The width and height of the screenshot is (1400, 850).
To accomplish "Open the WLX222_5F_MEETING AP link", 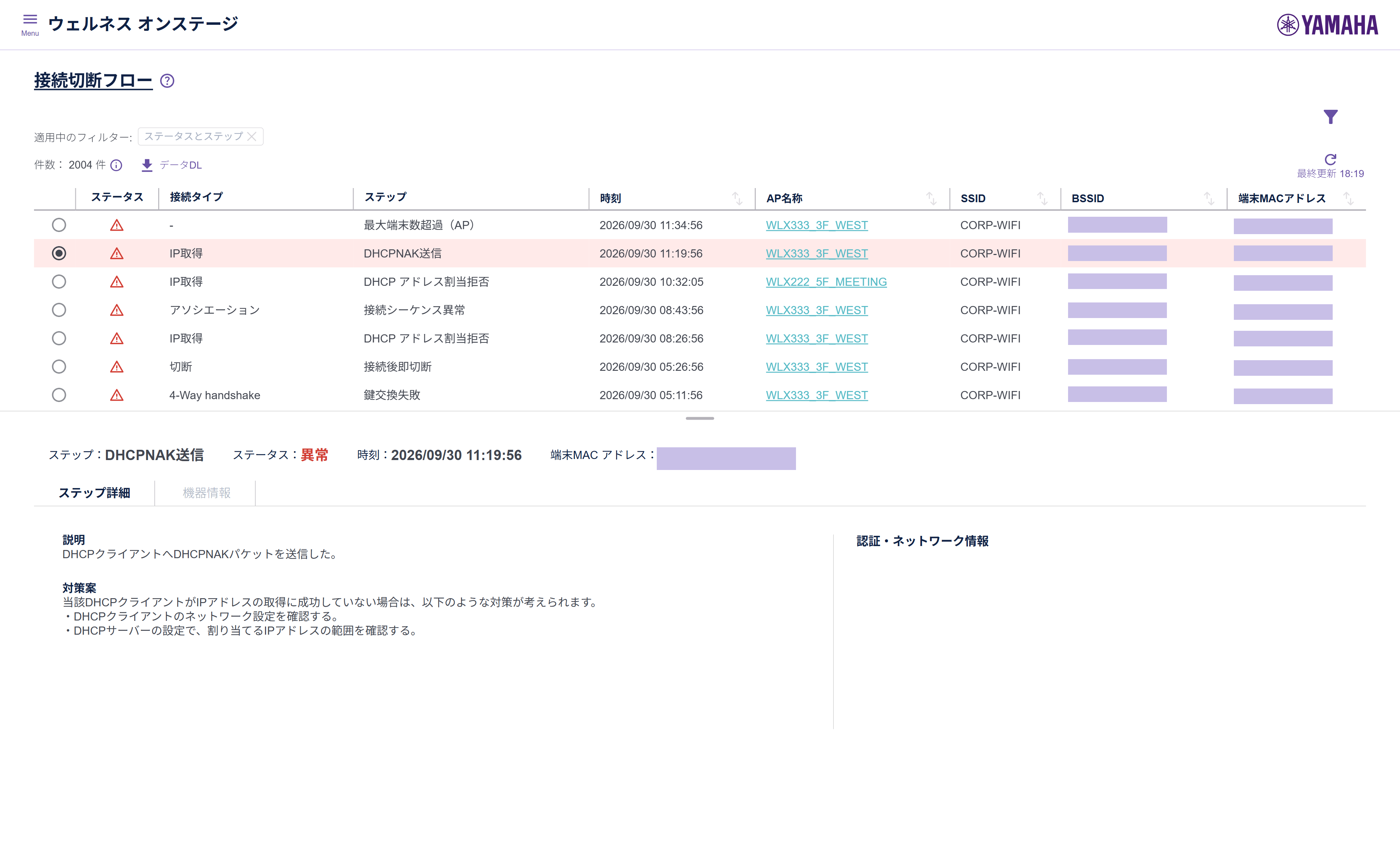I will pos(826,282).
